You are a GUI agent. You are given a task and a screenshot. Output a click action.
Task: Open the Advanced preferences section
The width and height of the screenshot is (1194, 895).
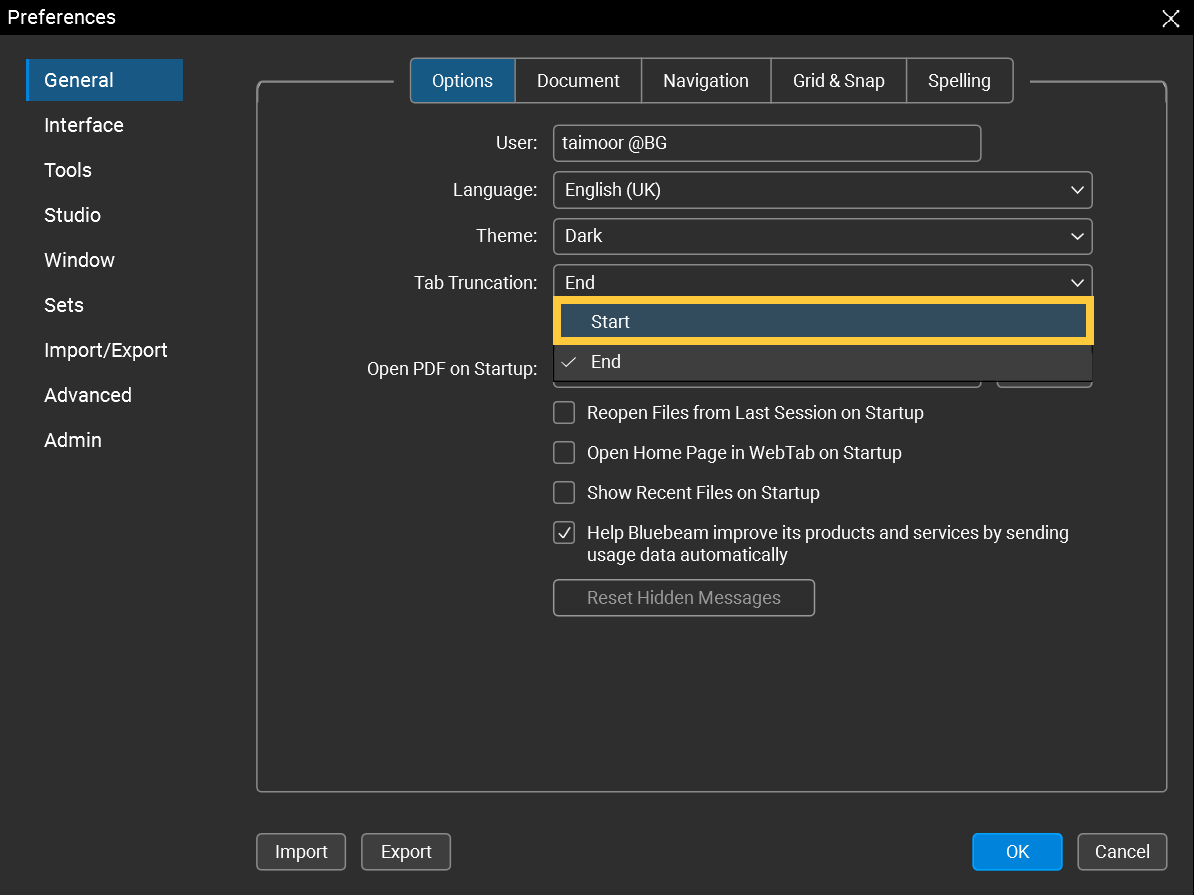pos(87,395)
